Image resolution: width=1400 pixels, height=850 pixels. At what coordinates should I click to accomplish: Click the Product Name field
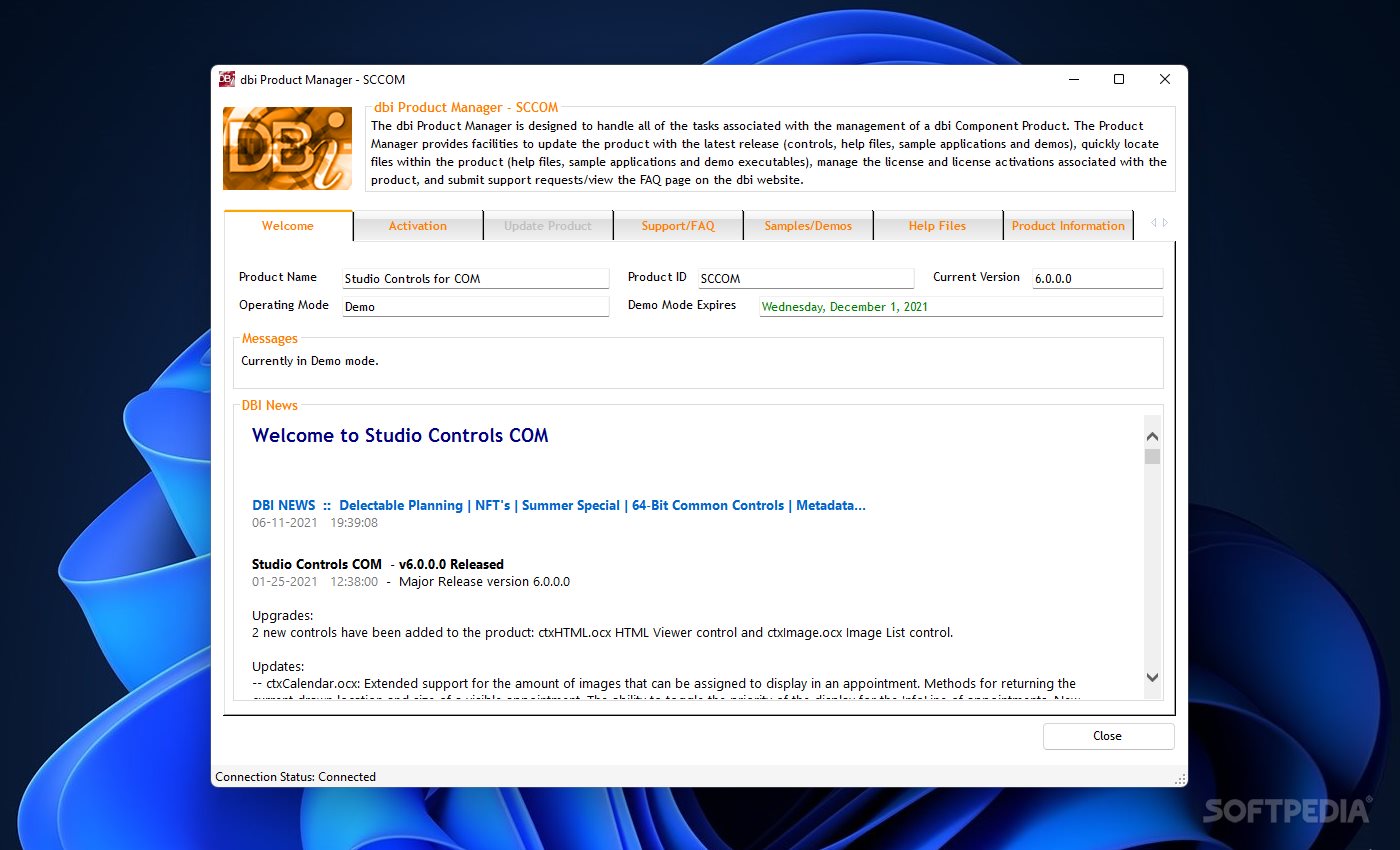(476, 279)
